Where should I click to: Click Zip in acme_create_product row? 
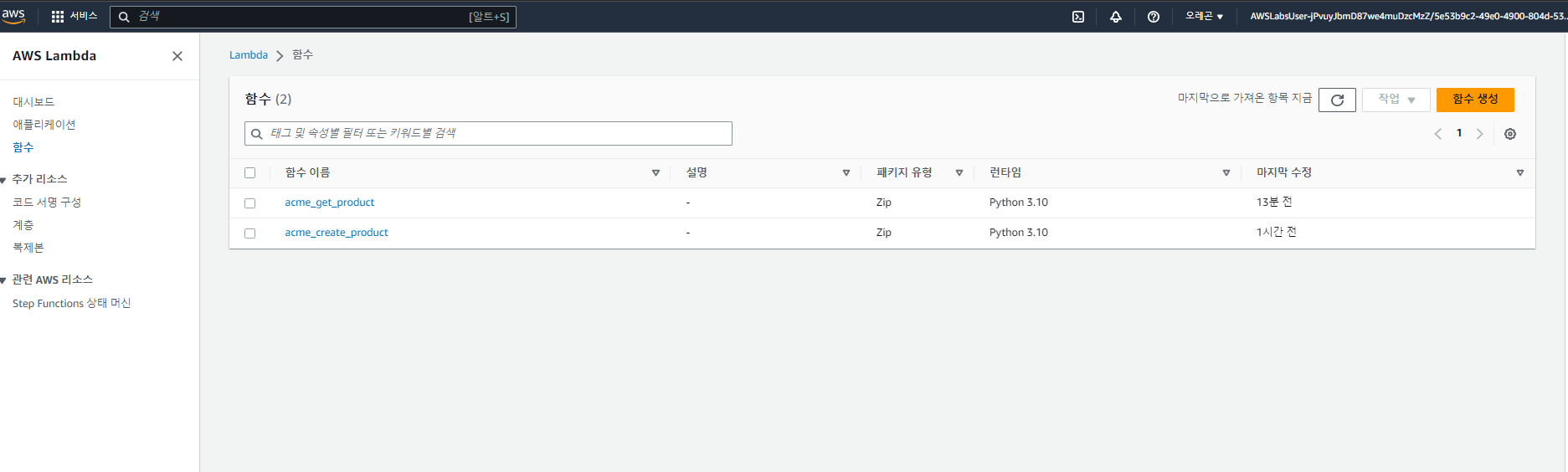[884, 233]
